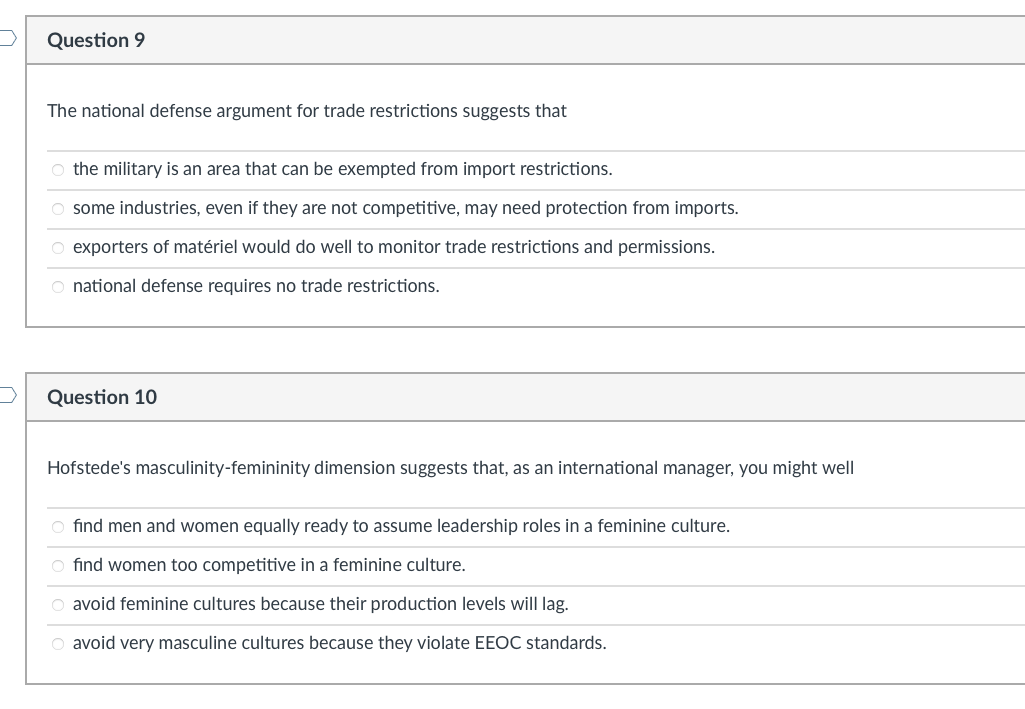1025x709 pixels.
Task: Click the Question 9 heading
Action: 96,41
